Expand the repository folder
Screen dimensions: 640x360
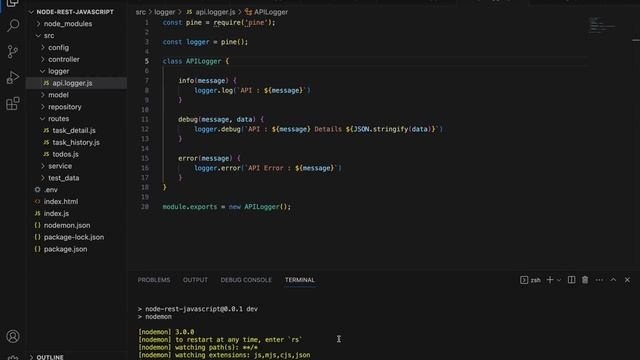click(64, 107)
